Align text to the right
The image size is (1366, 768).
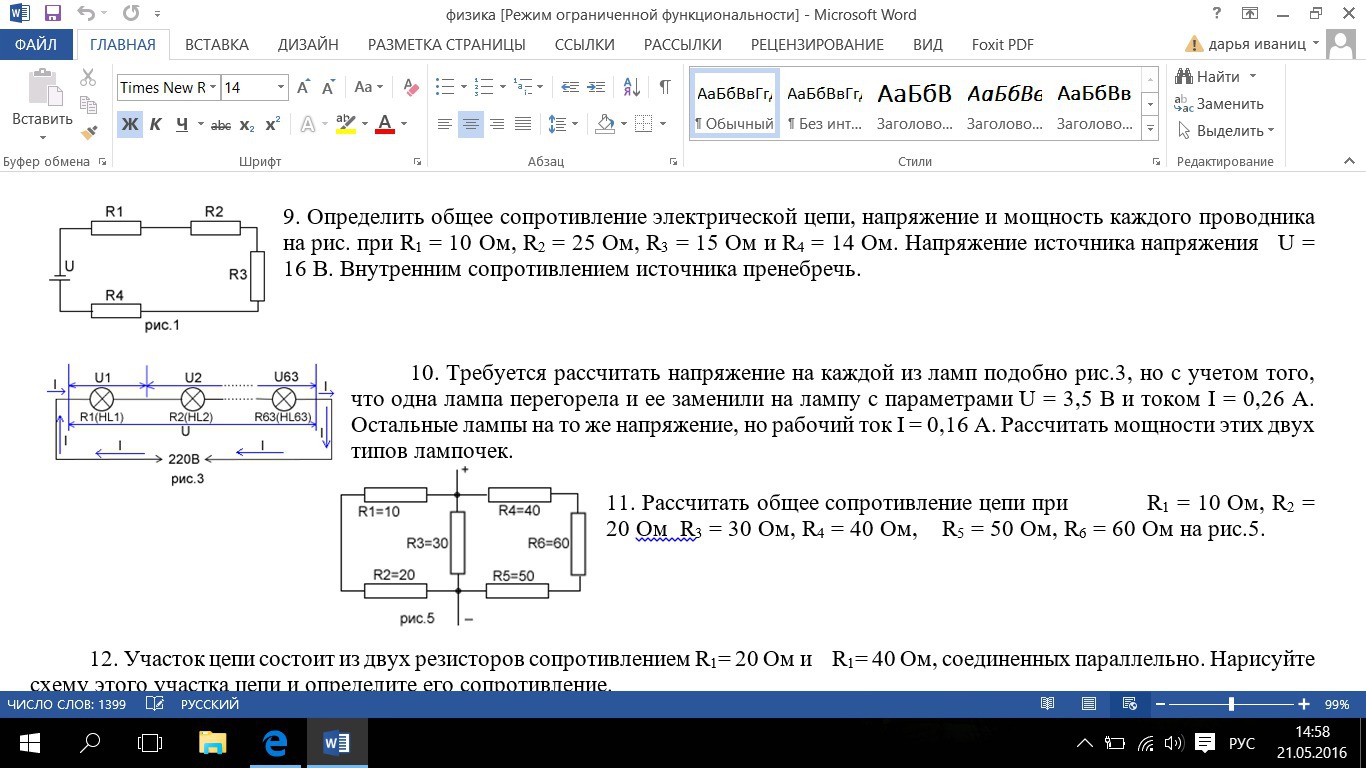coord(497,125)
